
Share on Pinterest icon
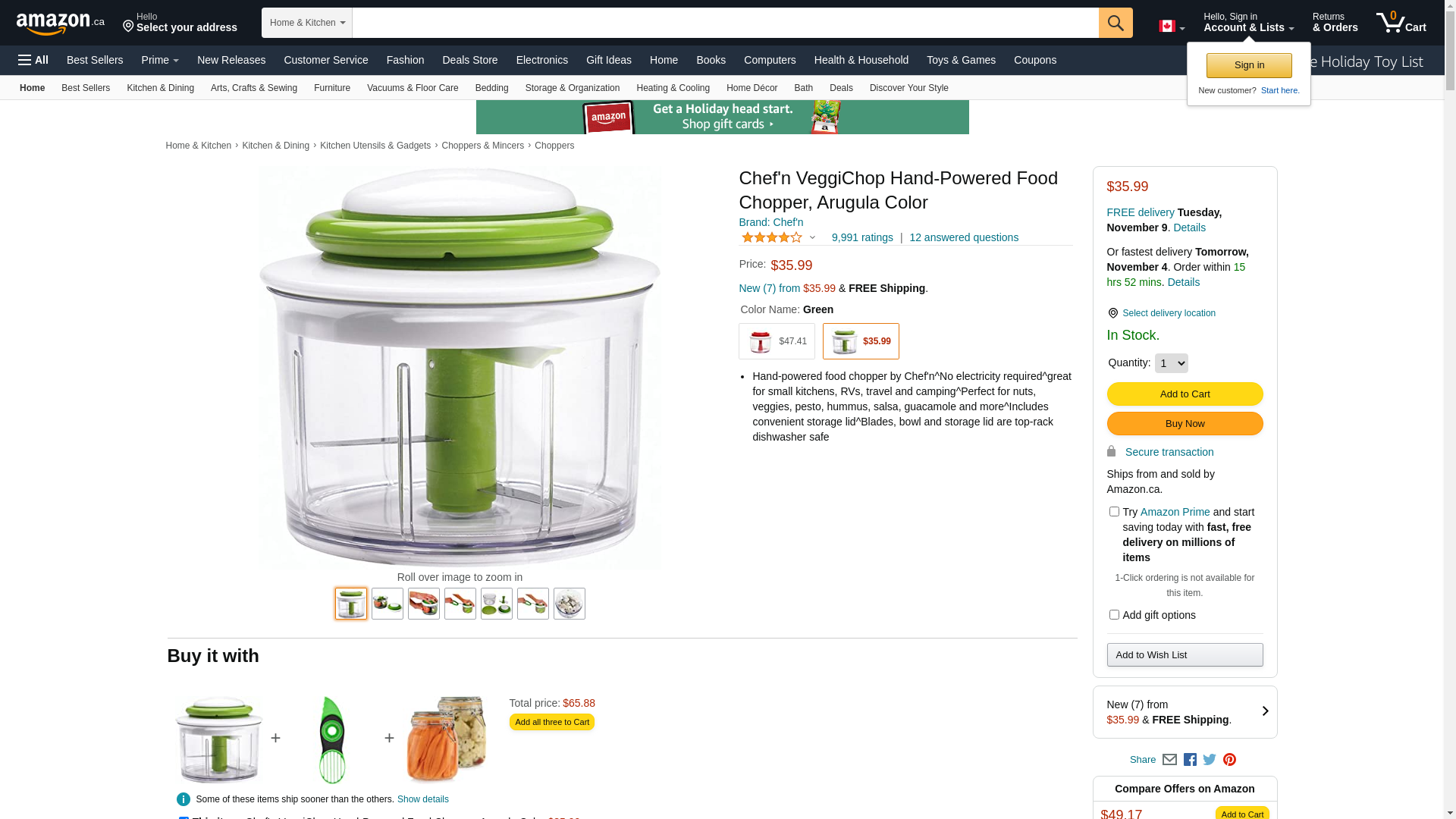tap(1229, 760)
